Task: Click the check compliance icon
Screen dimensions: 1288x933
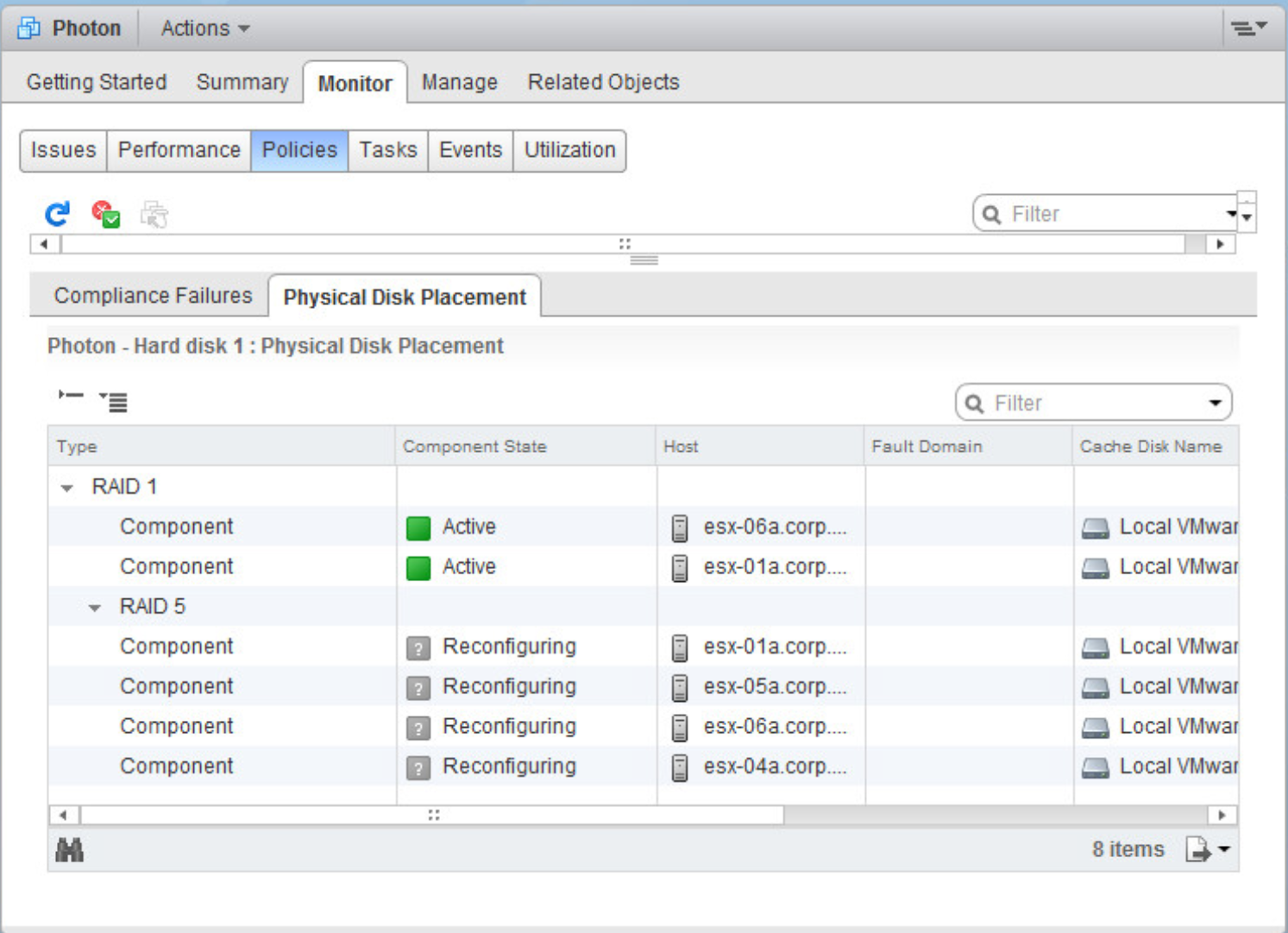Action: point(106,214)
